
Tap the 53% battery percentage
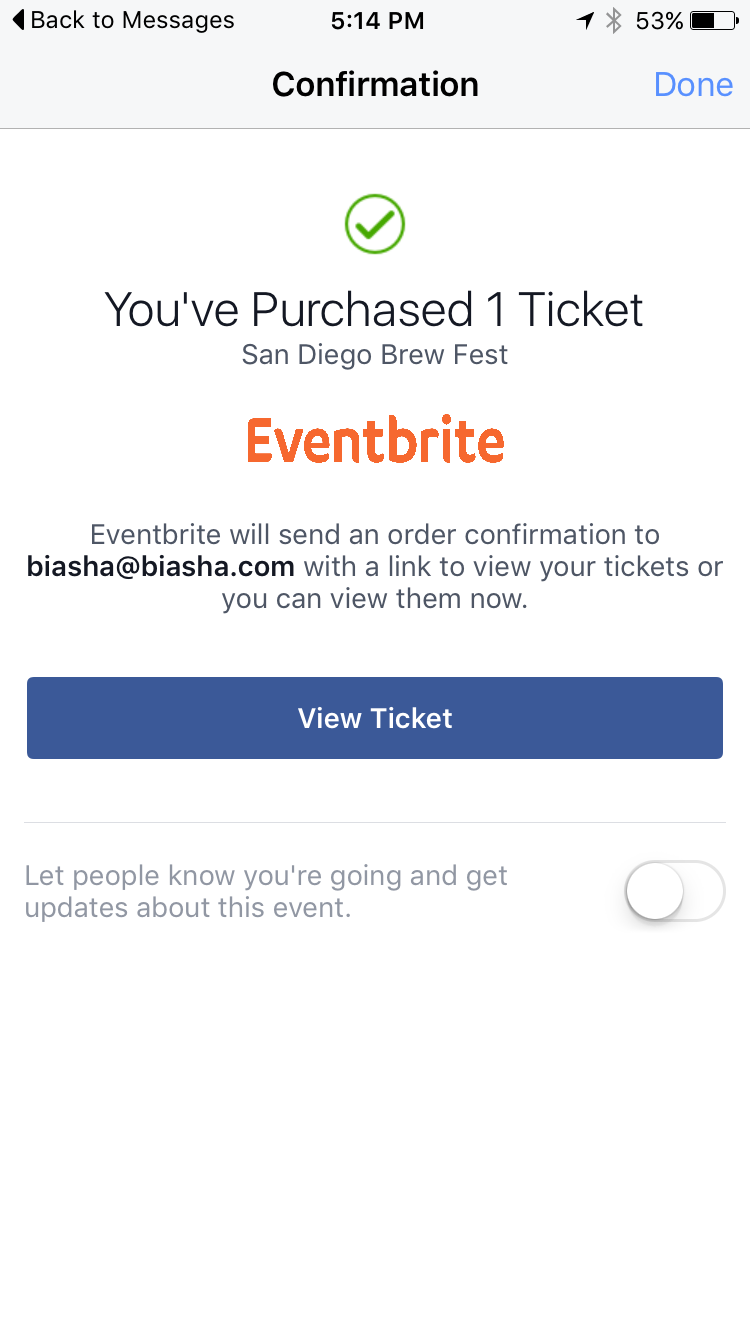(659, 20)
